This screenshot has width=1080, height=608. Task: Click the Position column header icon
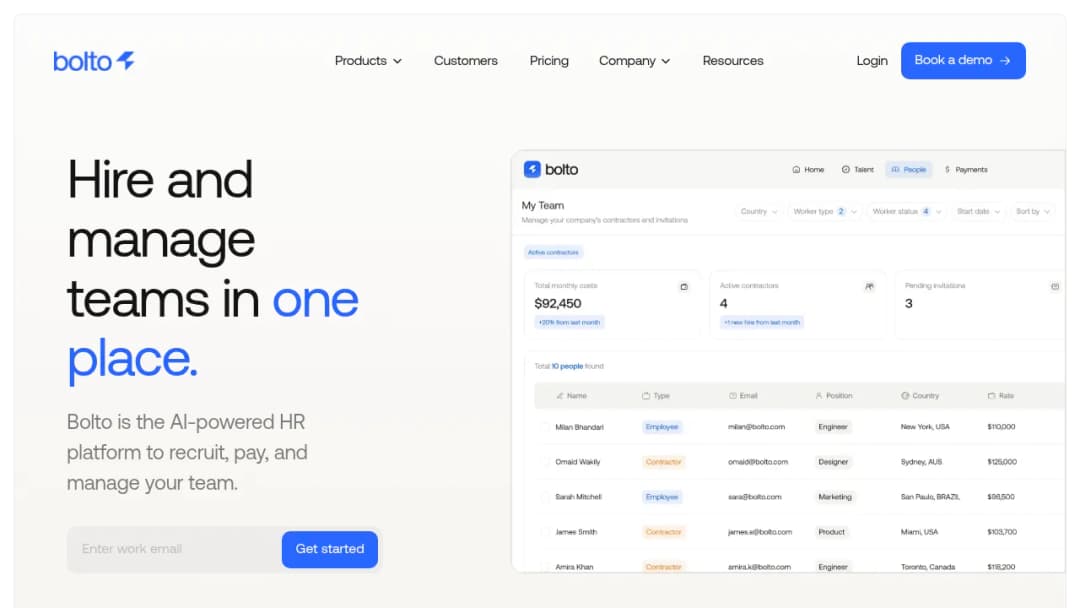pos(819,396)
